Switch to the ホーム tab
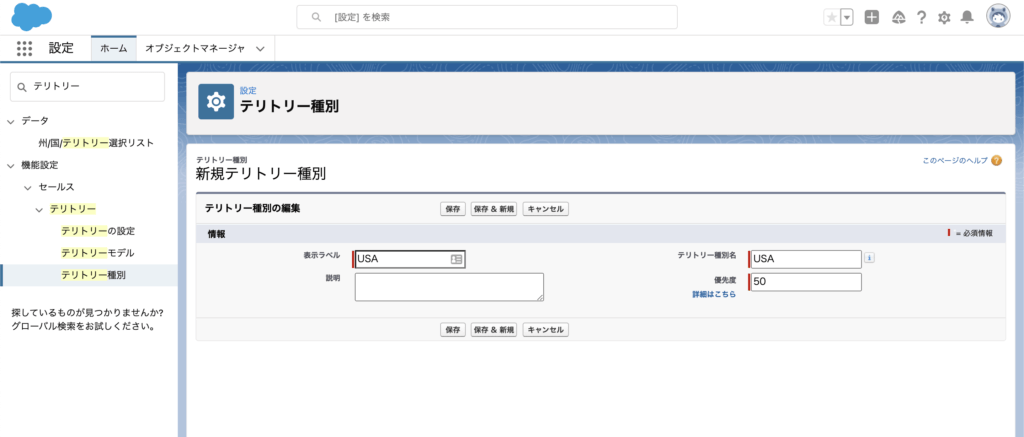1024x437 pixels. pyautogui.click(x=113, y=48)
